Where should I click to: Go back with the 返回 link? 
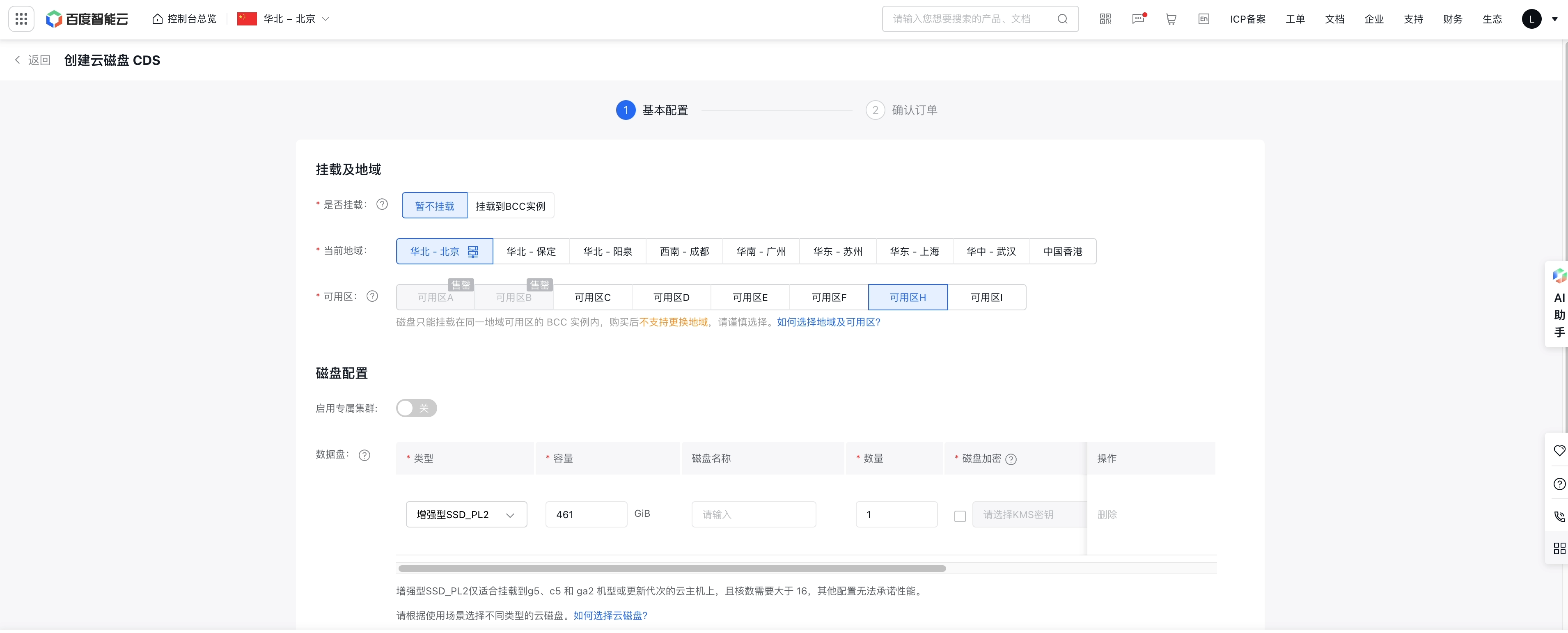32,60
